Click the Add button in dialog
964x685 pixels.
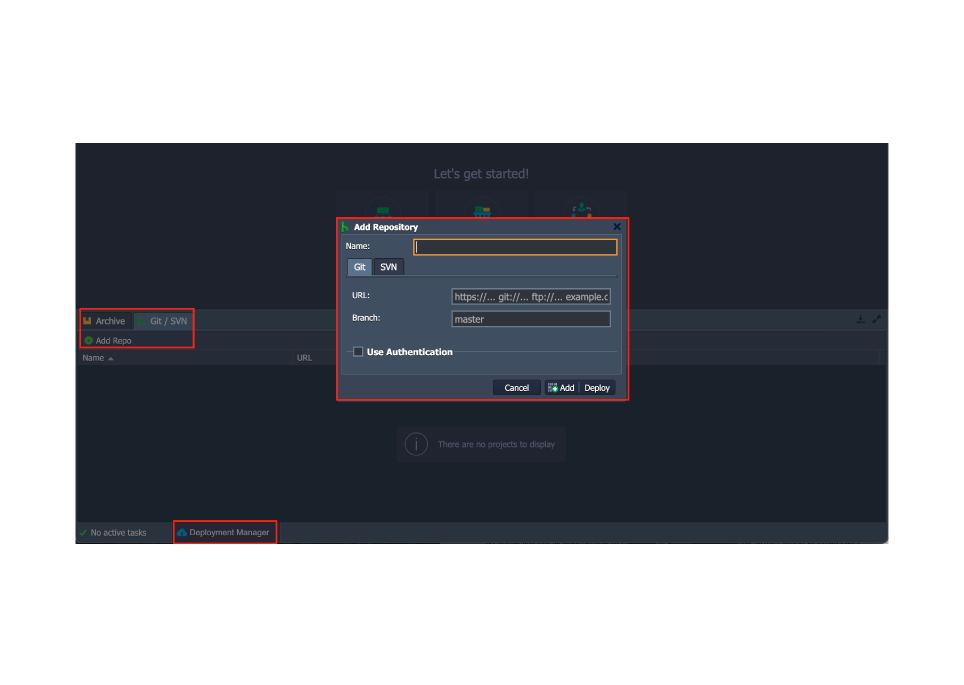click(561, 388)
